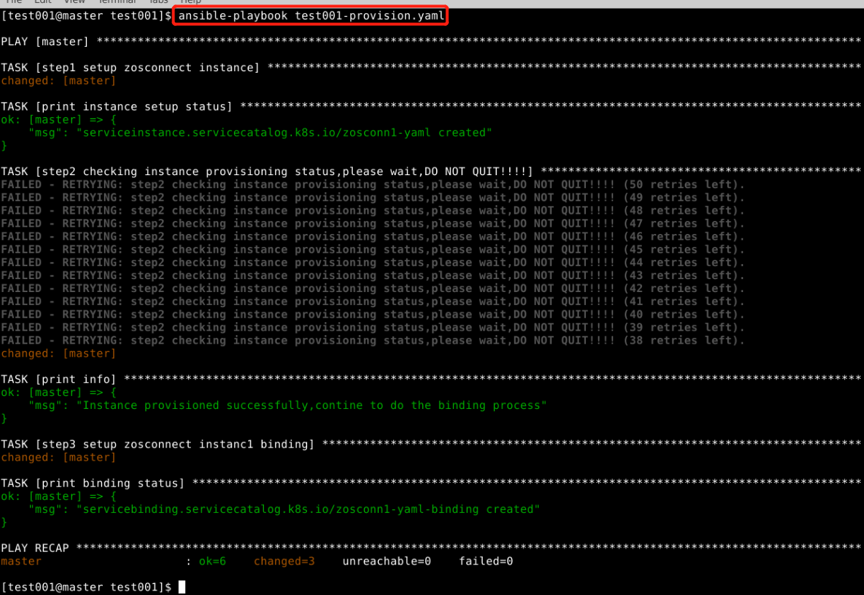Screen dimensions: 864x595
Task: Click the retry line showing '(43 retries left)'
Action: (372, 275)
